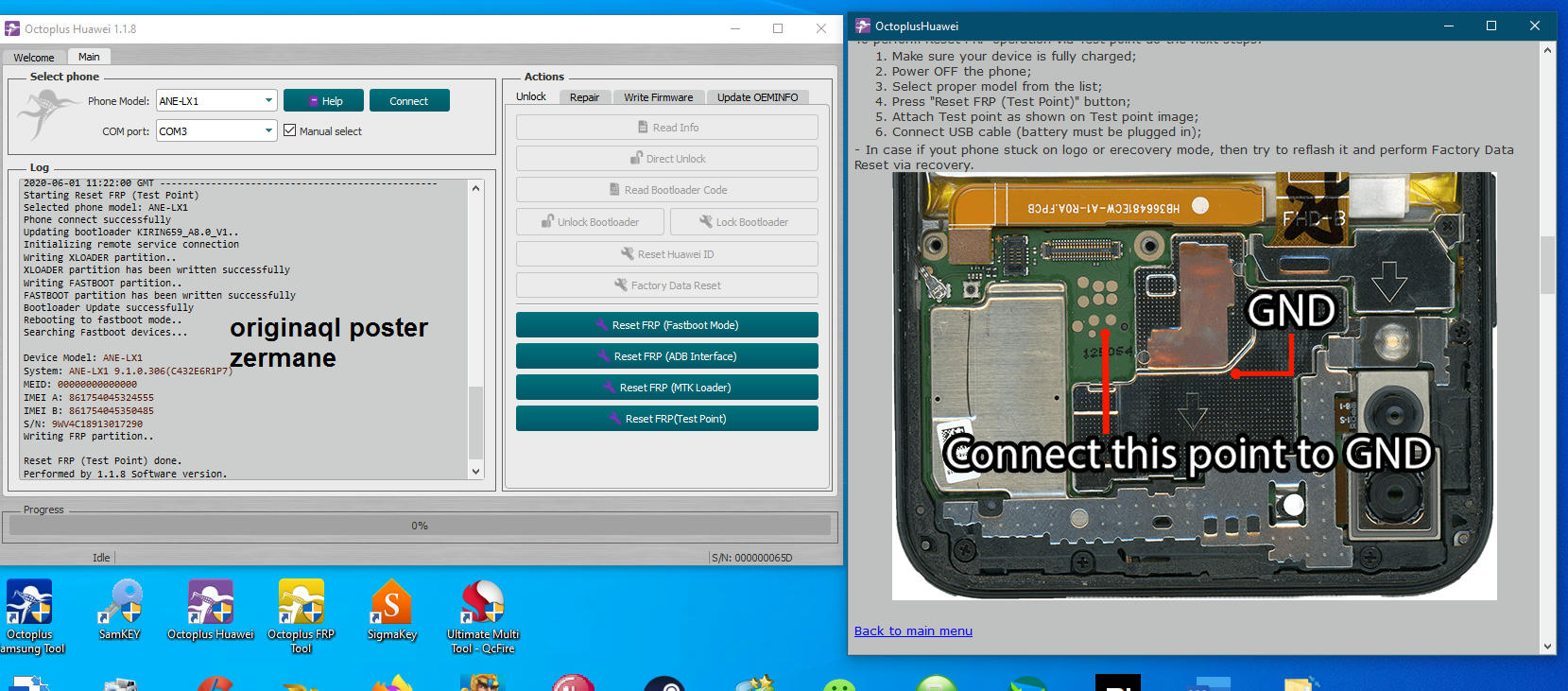This screenshot has height=691, width=1568.
Task: Click log scrollbar down arrow
Action: (x=475, y=472)
